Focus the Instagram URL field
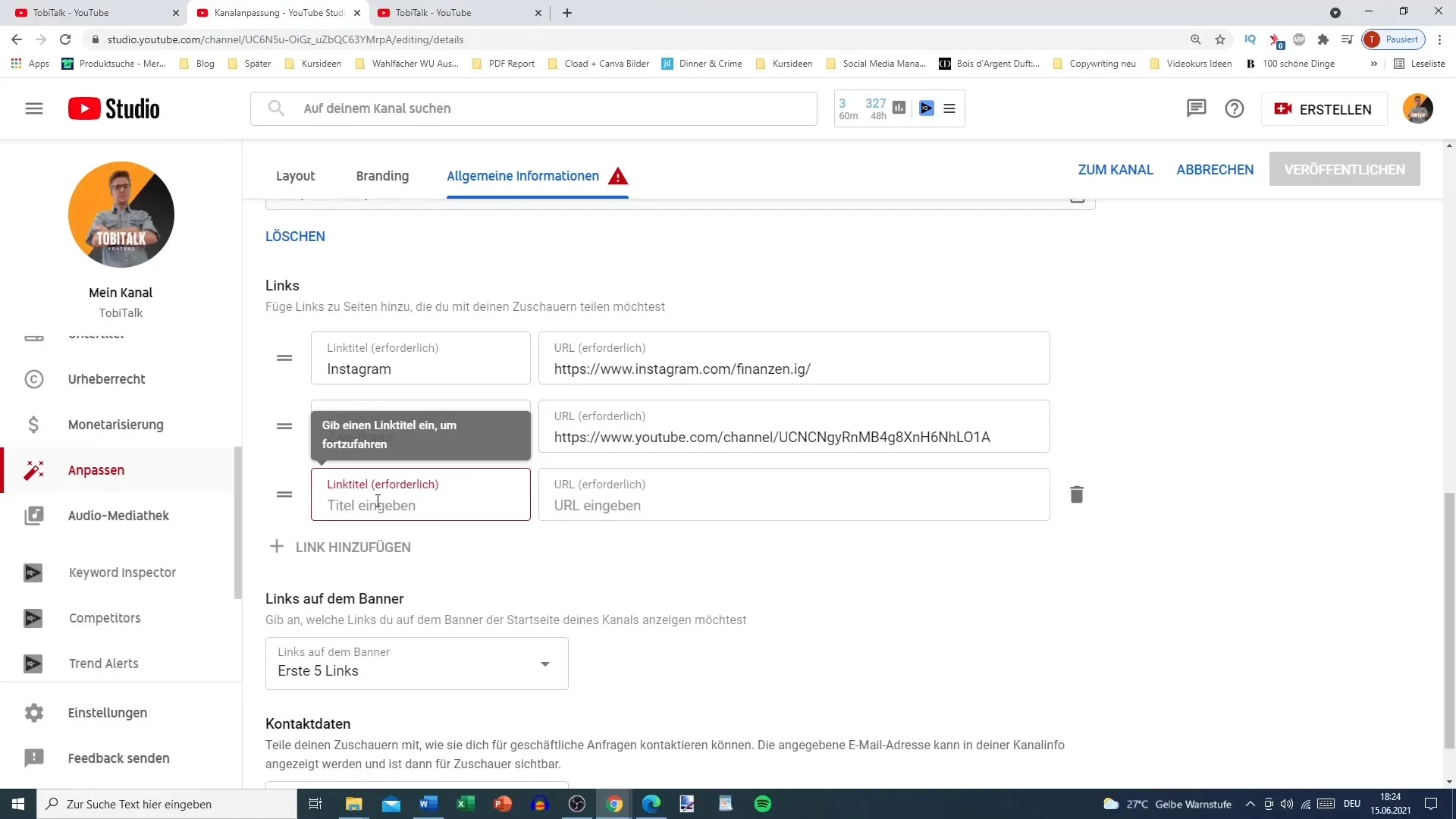This screenshot has height=819, width=1456. pyautogui.click(x=794, y=358)
